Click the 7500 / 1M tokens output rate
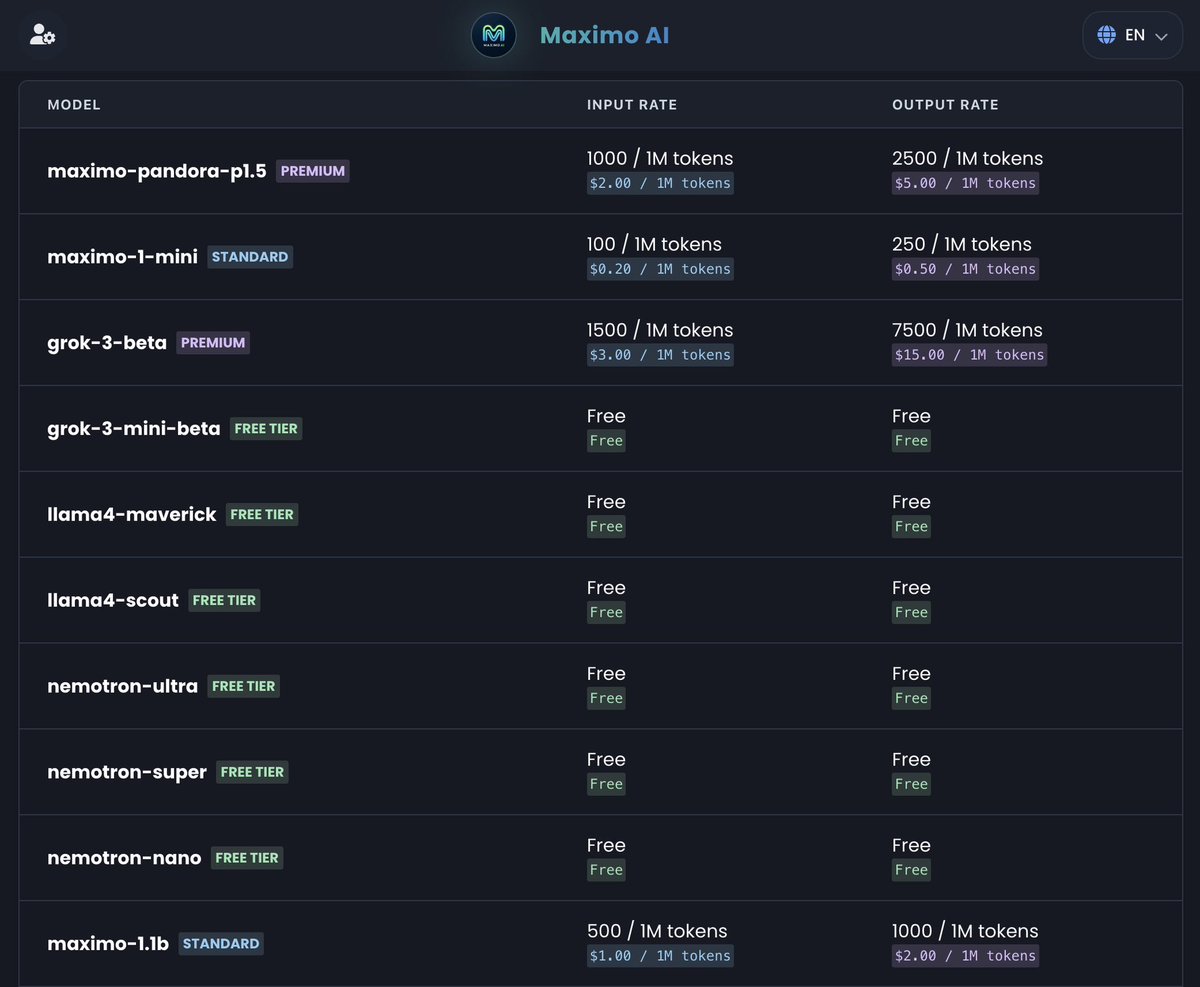 (967, 330)
